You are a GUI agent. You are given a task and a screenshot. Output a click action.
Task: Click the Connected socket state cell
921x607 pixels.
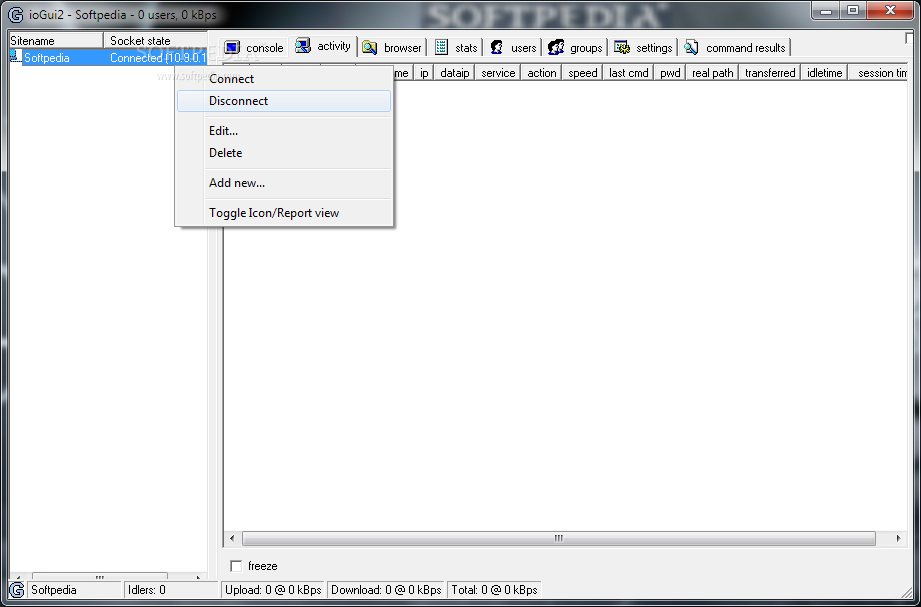click(158, 58)
